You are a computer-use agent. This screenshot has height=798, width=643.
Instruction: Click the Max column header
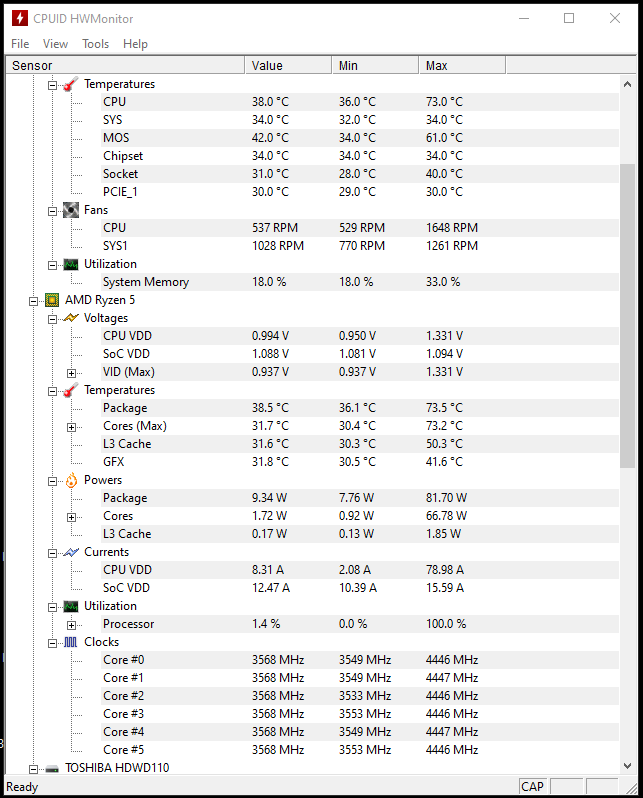click(x=462, y=66)
